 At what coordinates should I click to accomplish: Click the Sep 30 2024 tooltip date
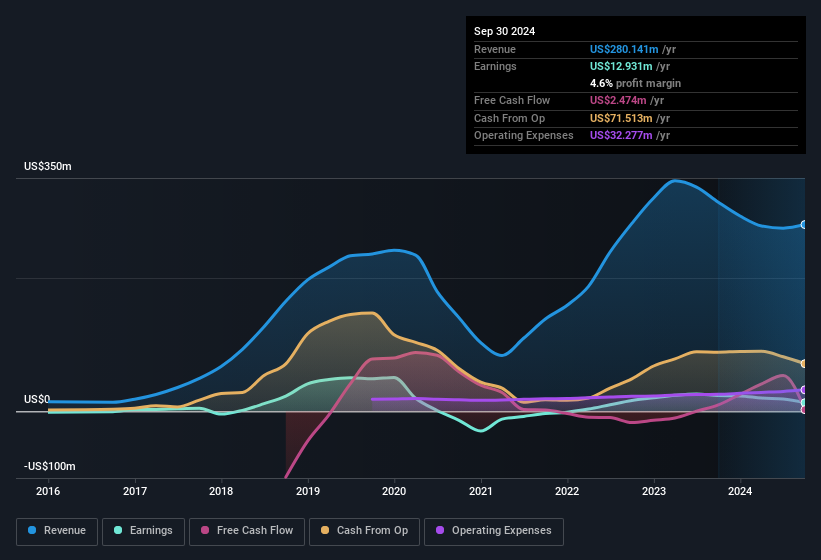[x=505, y=31]
